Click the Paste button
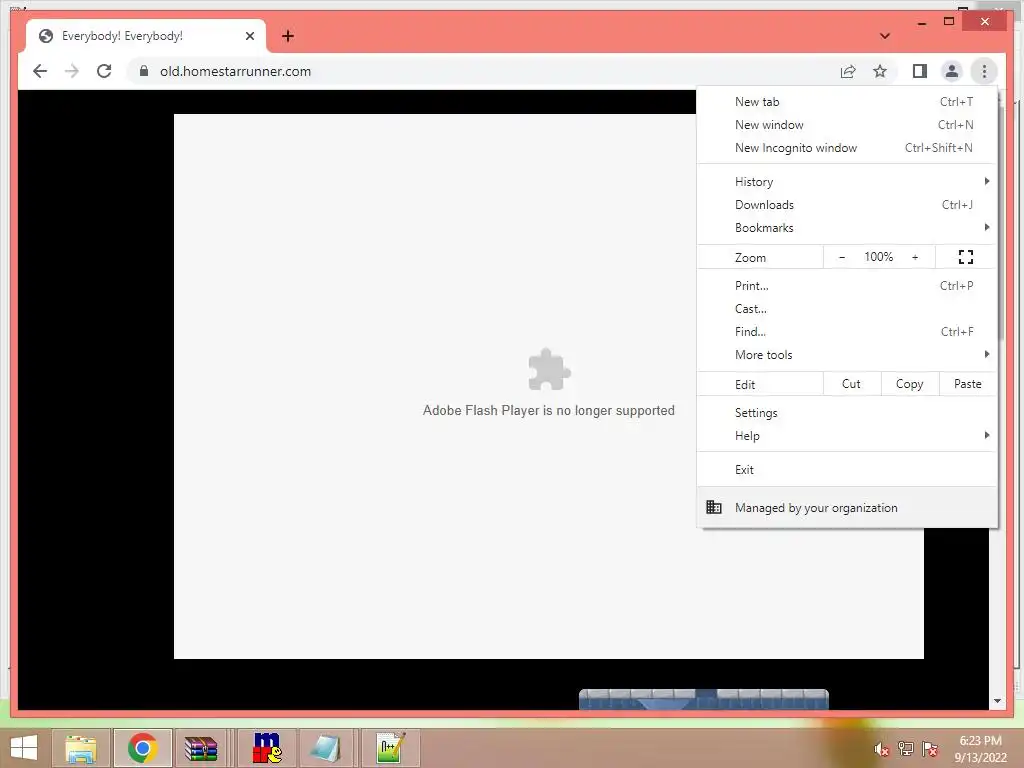This screenshot has width=1024, height=768. click(x=968, y=384)
